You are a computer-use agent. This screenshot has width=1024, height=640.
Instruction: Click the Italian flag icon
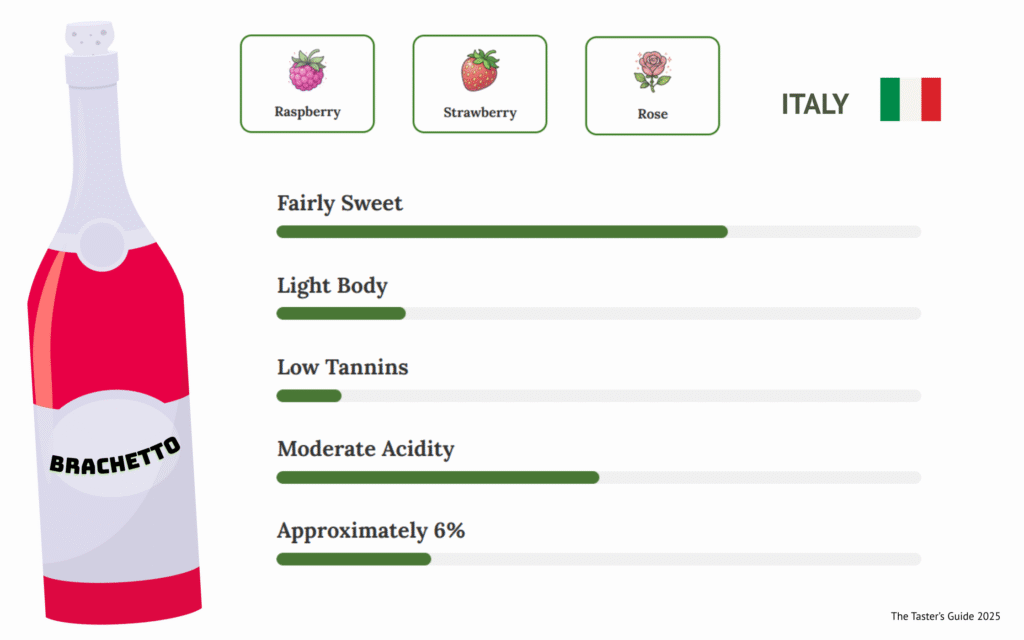coord(910,99)
